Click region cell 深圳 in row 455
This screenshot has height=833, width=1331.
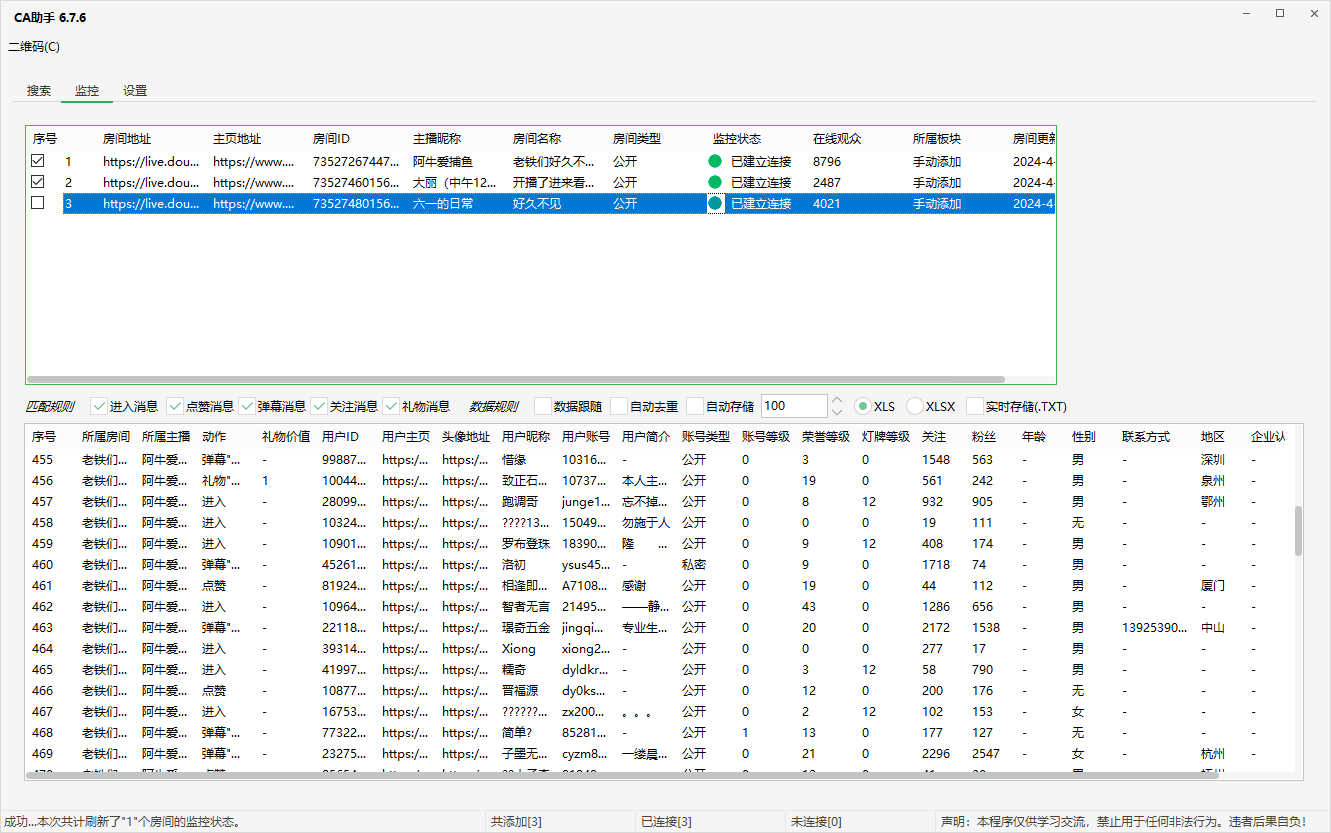pos(1213,460)
